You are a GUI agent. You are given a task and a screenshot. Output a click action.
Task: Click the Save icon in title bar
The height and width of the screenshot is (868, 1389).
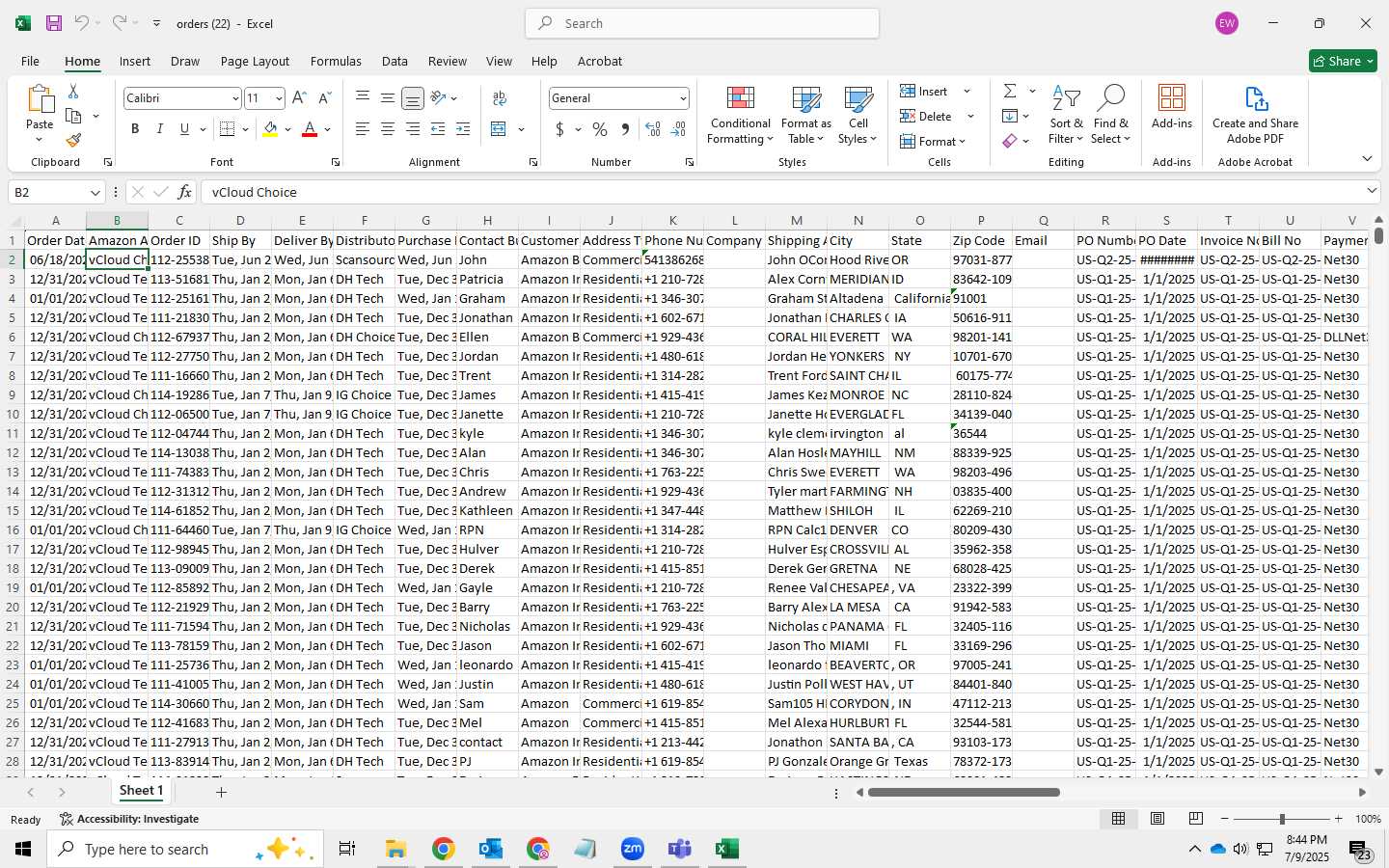click(54, 23)
